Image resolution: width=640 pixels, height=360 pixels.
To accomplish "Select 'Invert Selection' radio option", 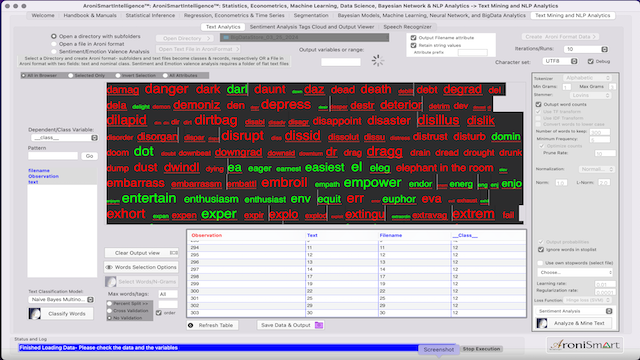I will (118, 76).
